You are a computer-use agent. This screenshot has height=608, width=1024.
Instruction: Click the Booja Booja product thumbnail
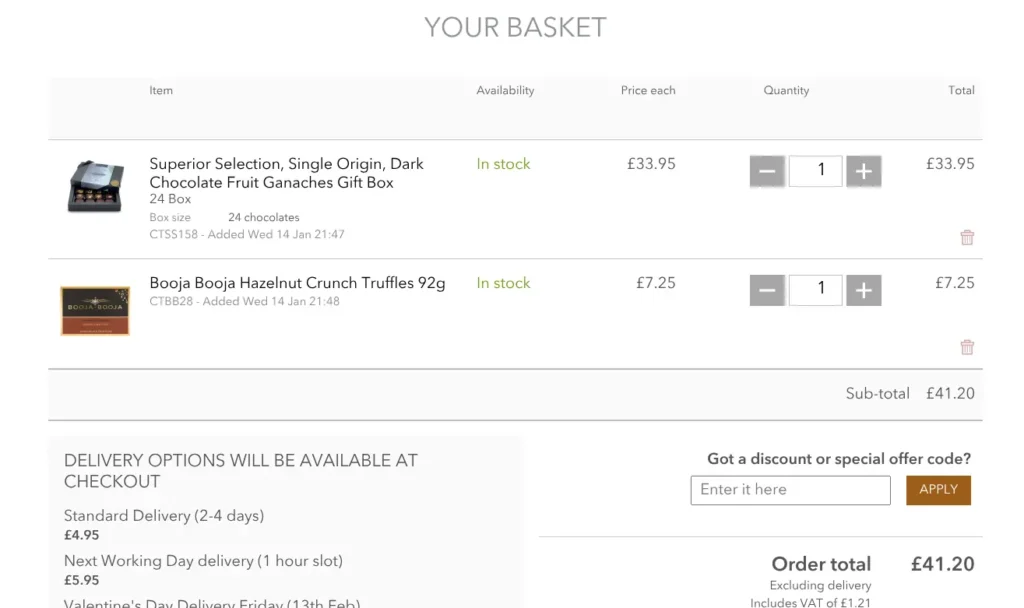[94, 310]
